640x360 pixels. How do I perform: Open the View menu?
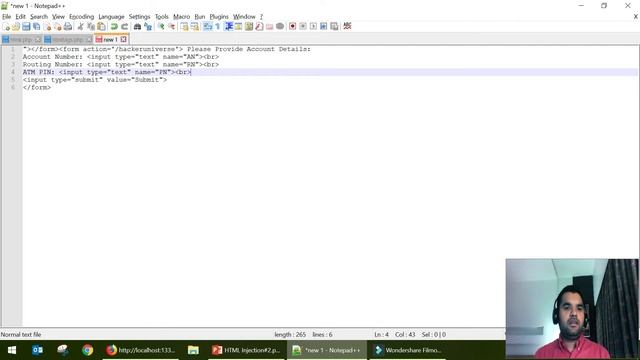58,17
